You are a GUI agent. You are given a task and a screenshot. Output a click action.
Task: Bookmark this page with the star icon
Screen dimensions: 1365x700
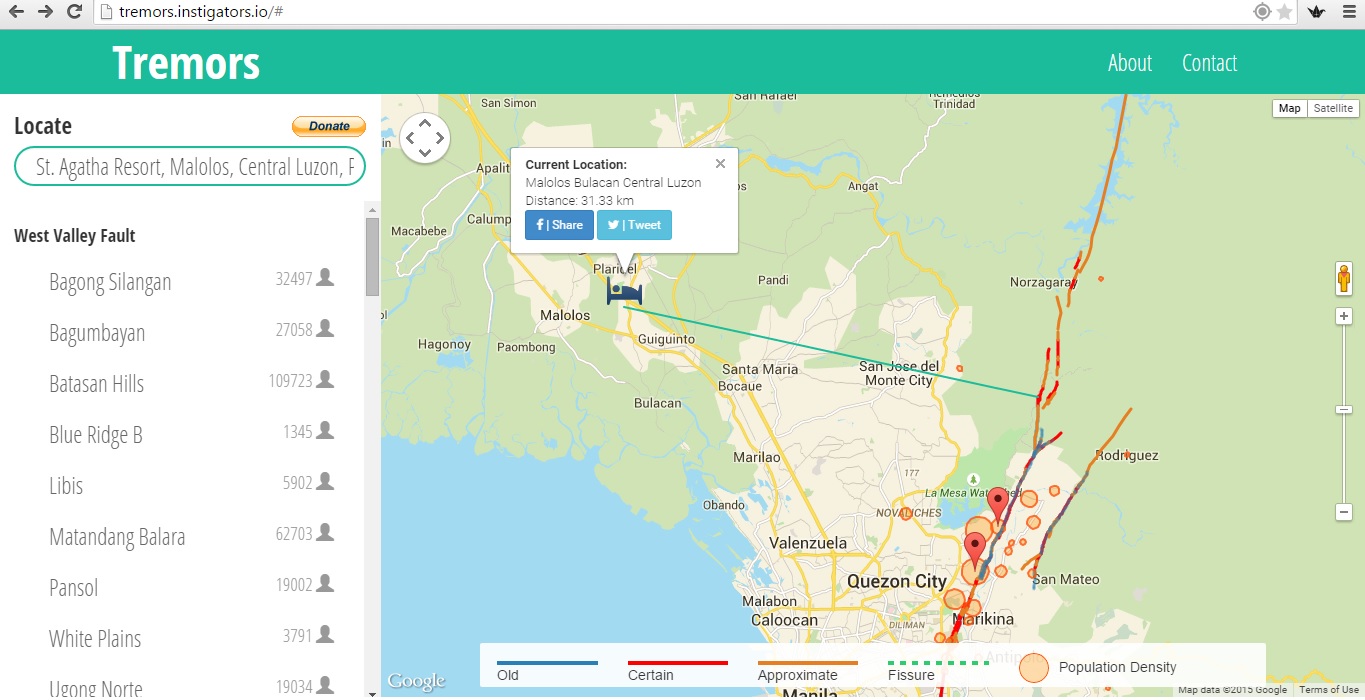point(1285,12)
